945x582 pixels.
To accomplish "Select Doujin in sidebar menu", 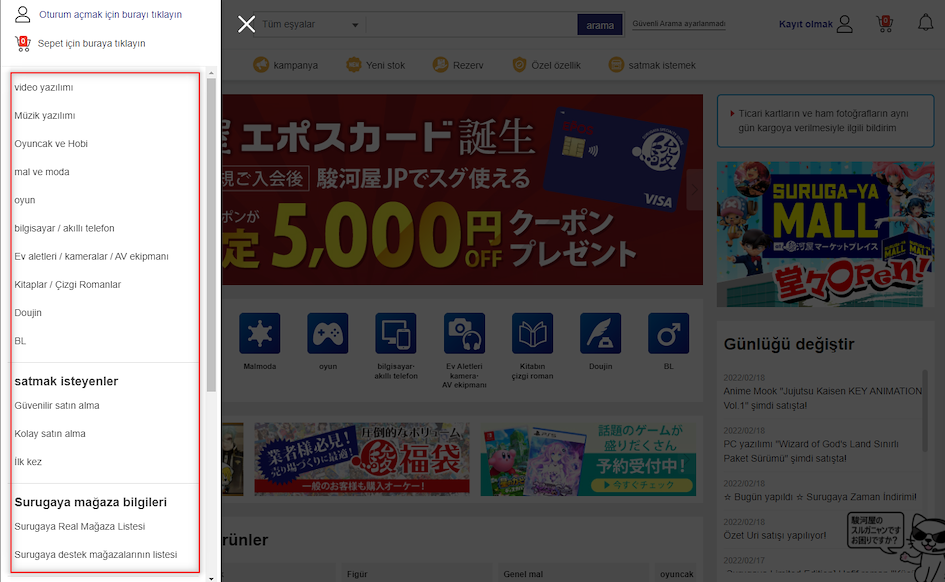I will coord(28,313).
